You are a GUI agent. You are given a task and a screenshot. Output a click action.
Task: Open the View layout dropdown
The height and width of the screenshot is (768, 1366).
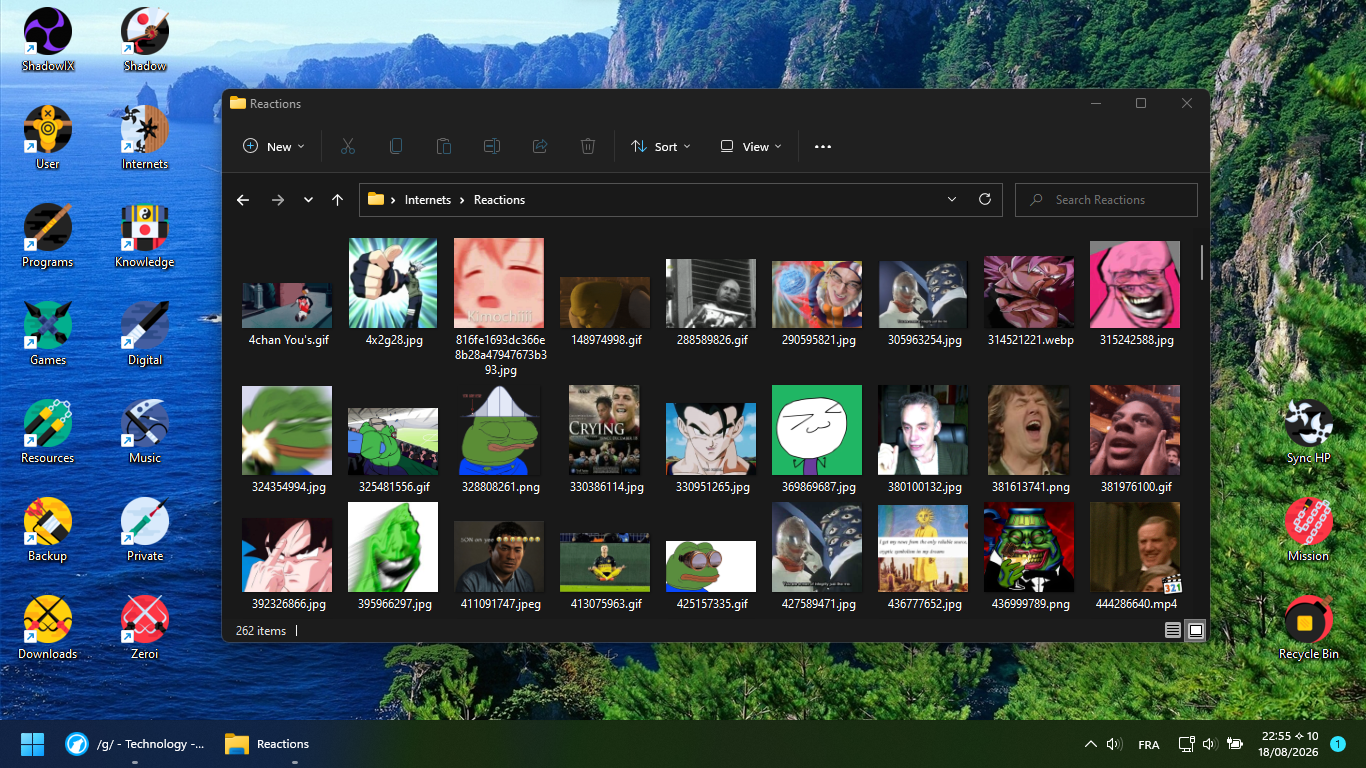751,146
